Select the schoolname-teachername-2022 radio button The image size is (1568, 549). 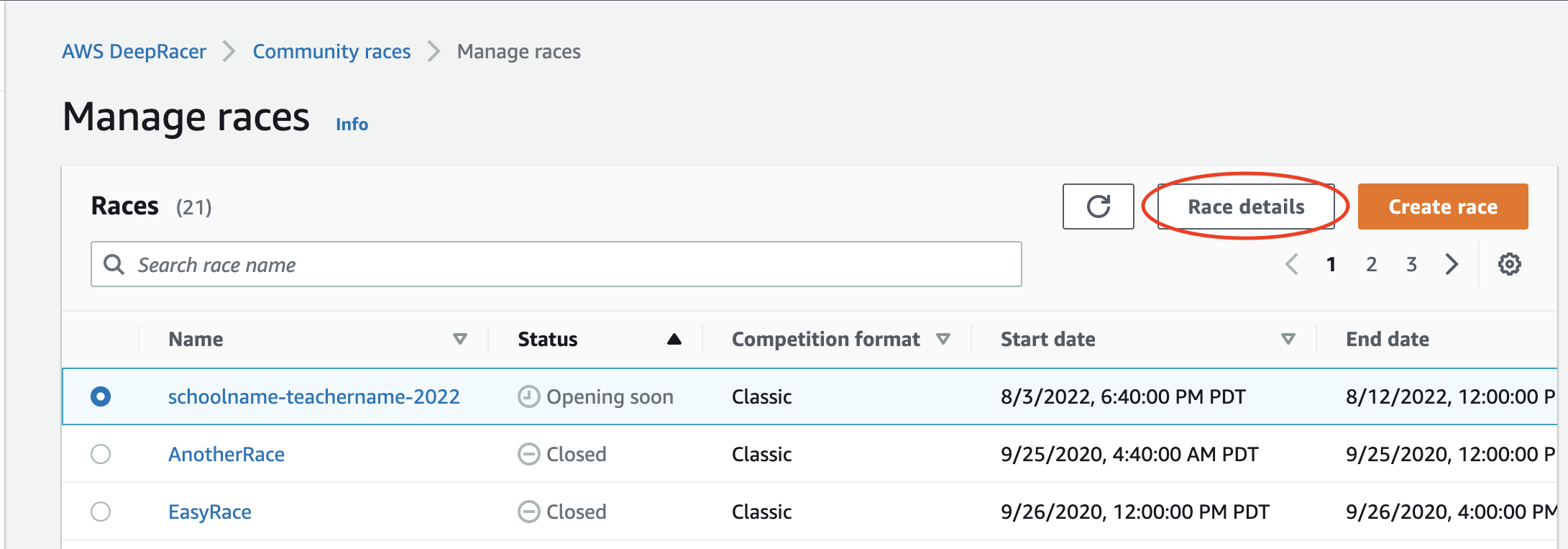(101, 396)
